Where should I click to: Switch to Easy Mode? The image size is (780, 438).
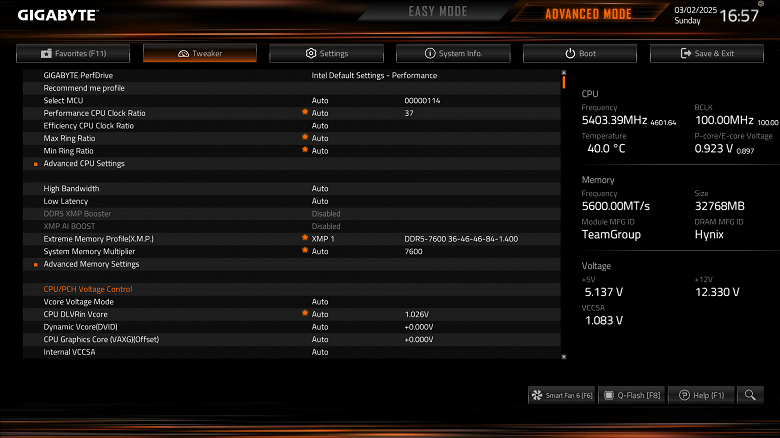coord(438,11)
